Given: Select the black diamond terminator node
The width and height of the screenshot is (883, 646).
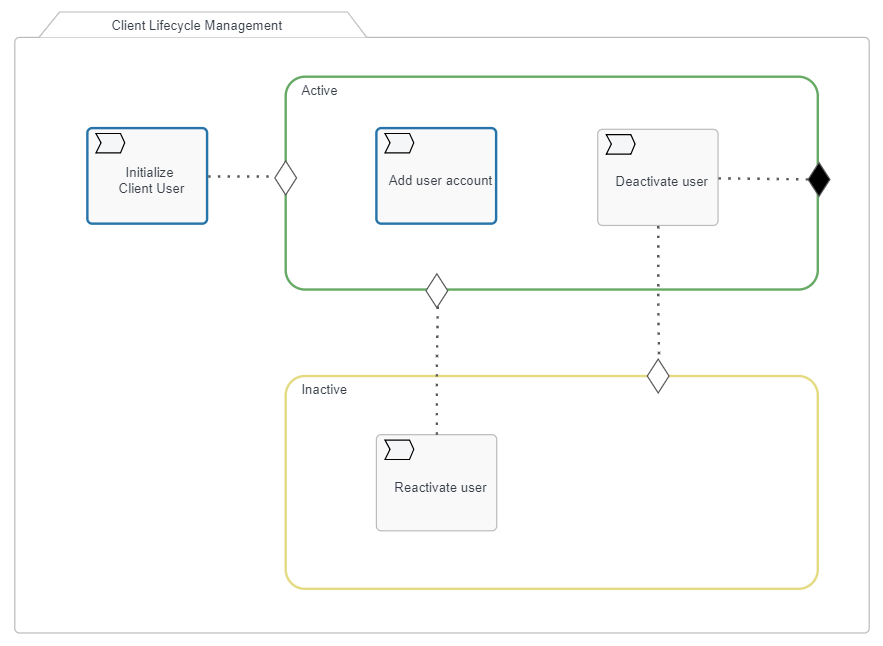Looking at the screenshot, I should click(819, 179).
